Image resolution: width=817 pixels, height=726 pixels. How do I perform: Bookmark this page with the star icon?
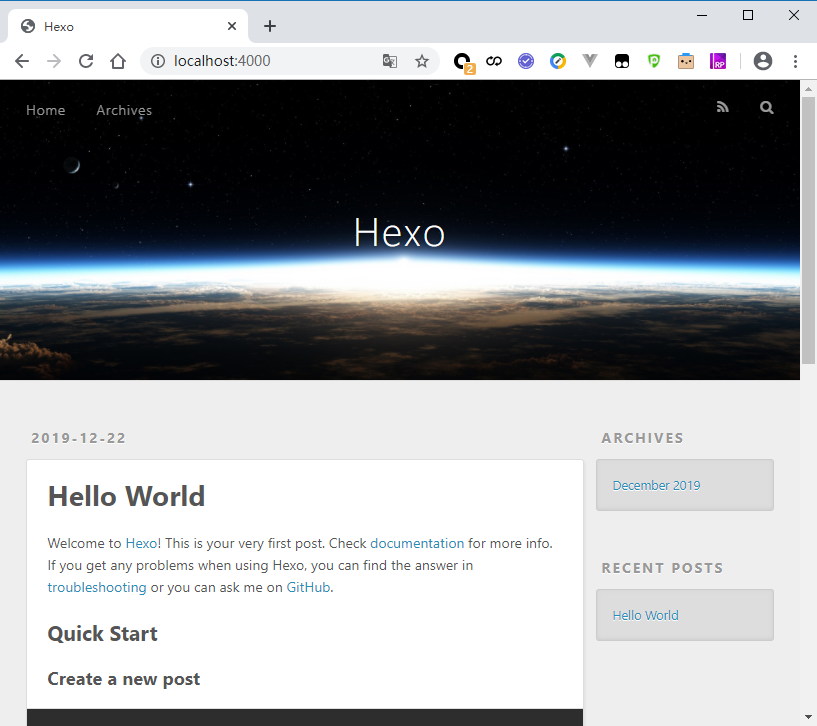point(422,61)
